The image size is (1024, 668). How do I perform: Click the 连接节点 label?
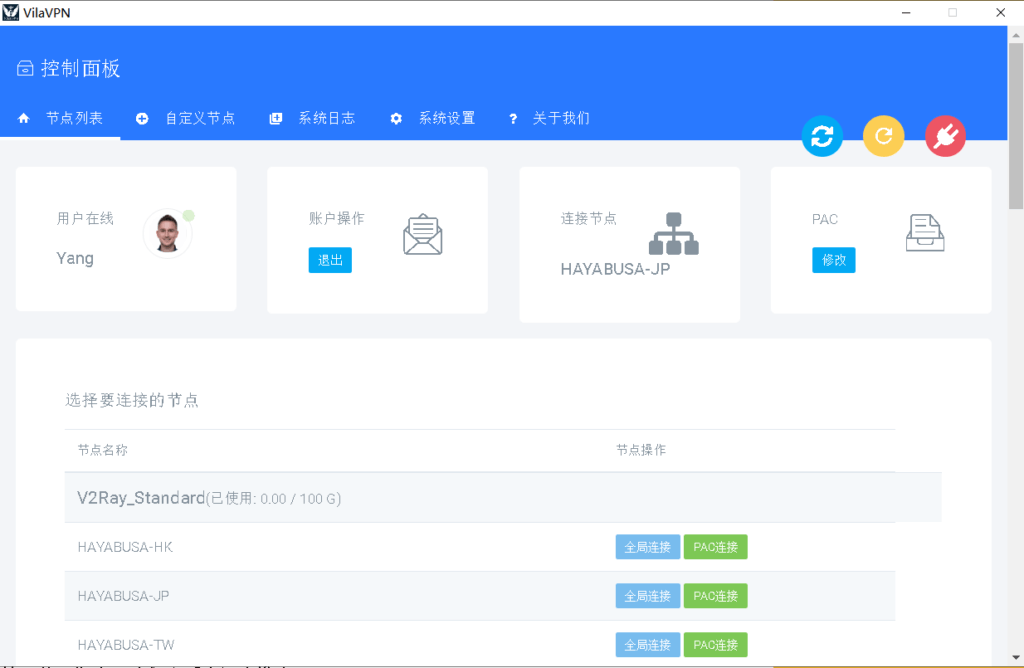click(588, 219)
